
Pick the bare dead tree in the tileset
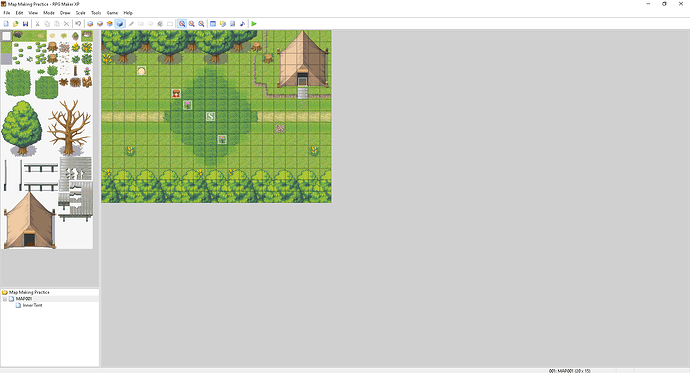[x=69, y=128]
